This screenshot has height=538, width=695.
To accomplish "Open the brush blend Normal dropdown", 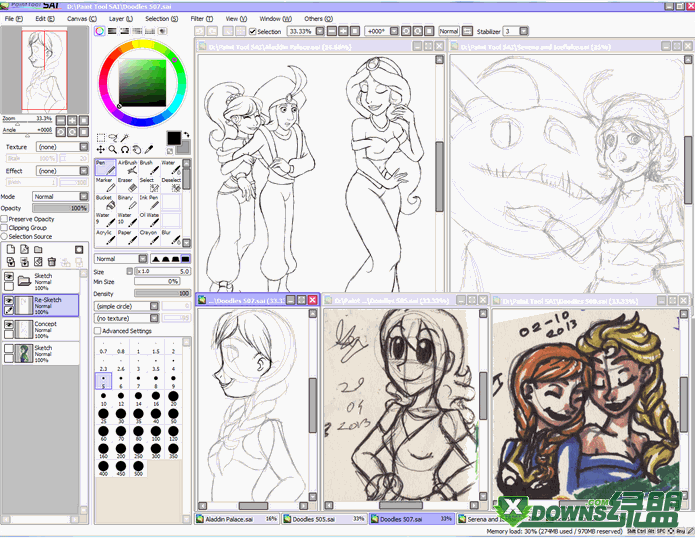I will [x=121, y=259].
